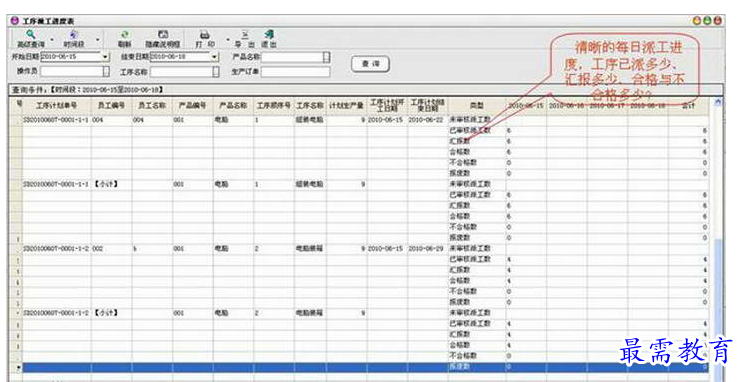Focus the 结束日期 date field
The height and width of the screenshot is (382, 741).
coord(180,57)
